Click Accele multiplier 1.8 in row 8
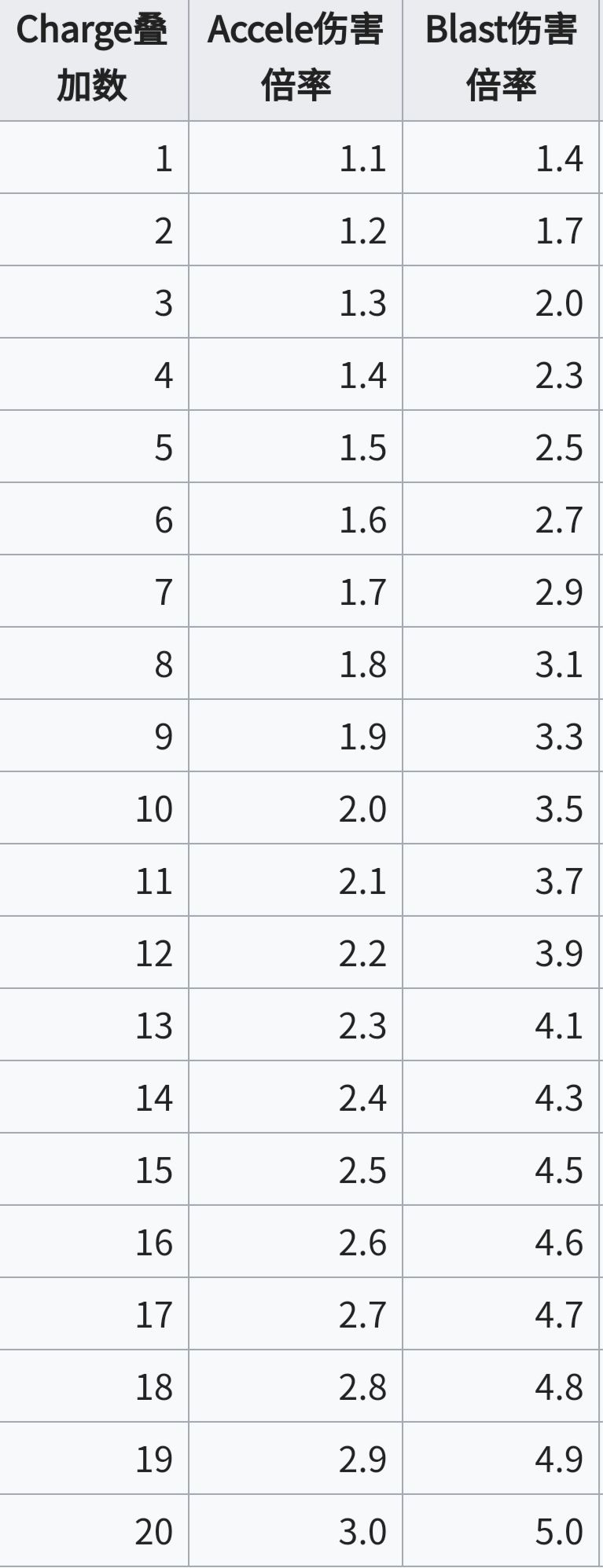Image resolution: width=603 pixels, height=1568 pixels. click(x=362, y=665)
